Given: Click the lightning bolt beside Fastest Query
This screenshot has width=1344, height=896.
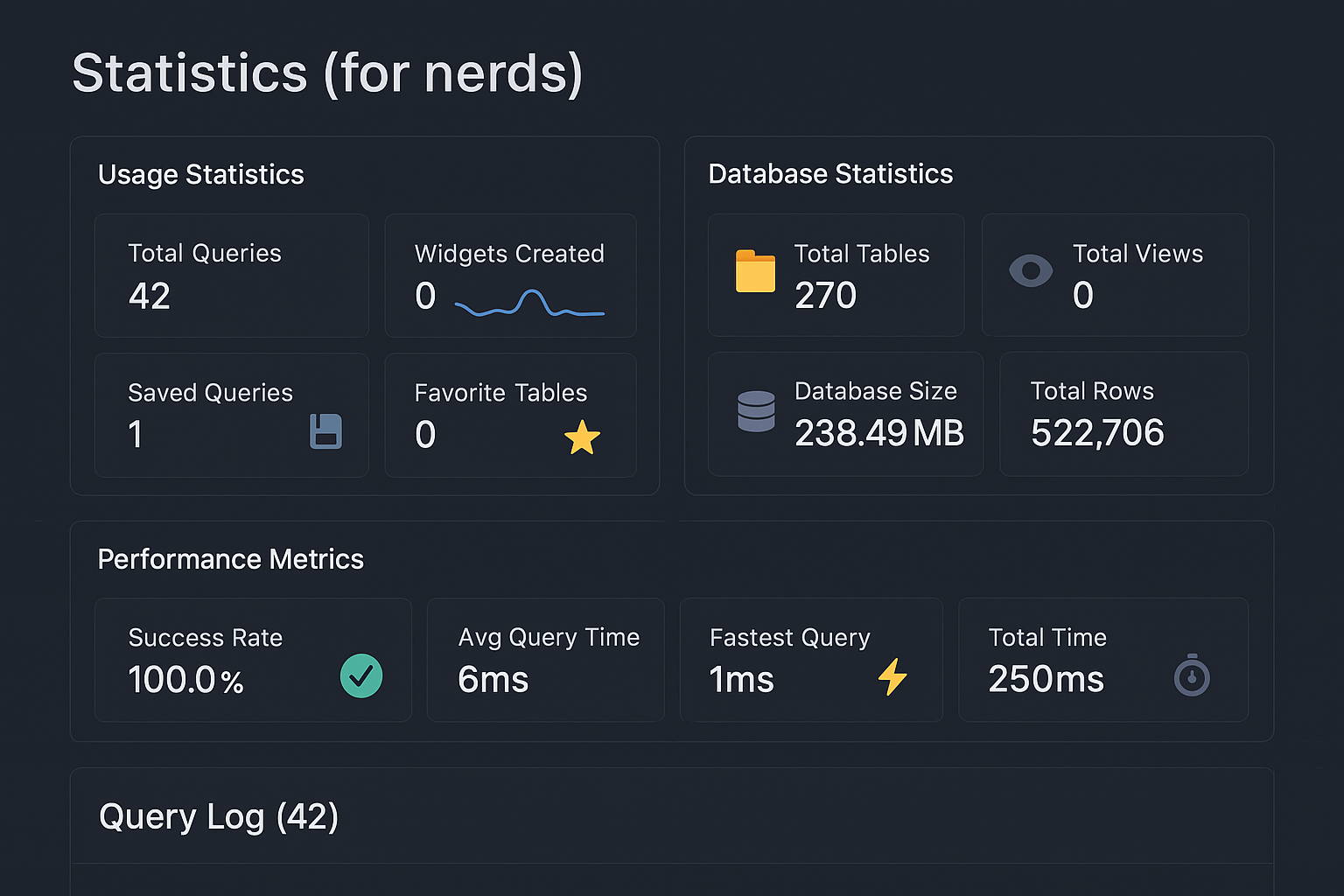Looking at the screenshot, I should [x=893, y=677].
